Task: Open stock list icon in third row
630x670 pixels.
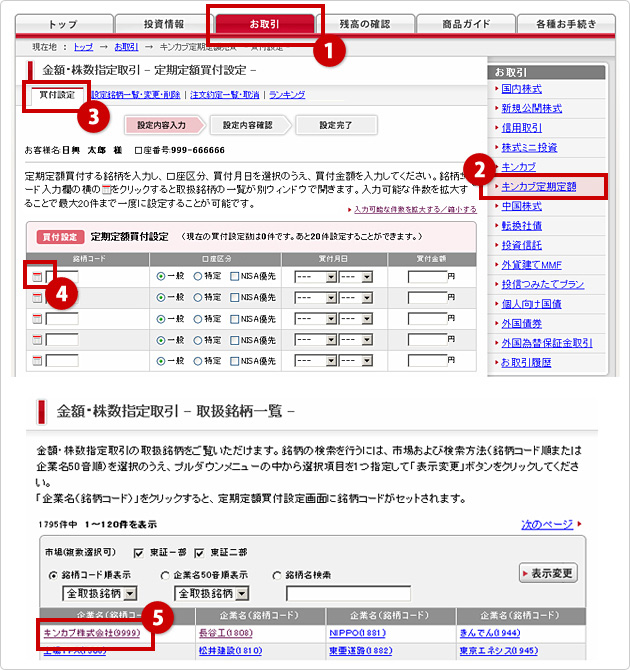Action: [x=37, y=318]
